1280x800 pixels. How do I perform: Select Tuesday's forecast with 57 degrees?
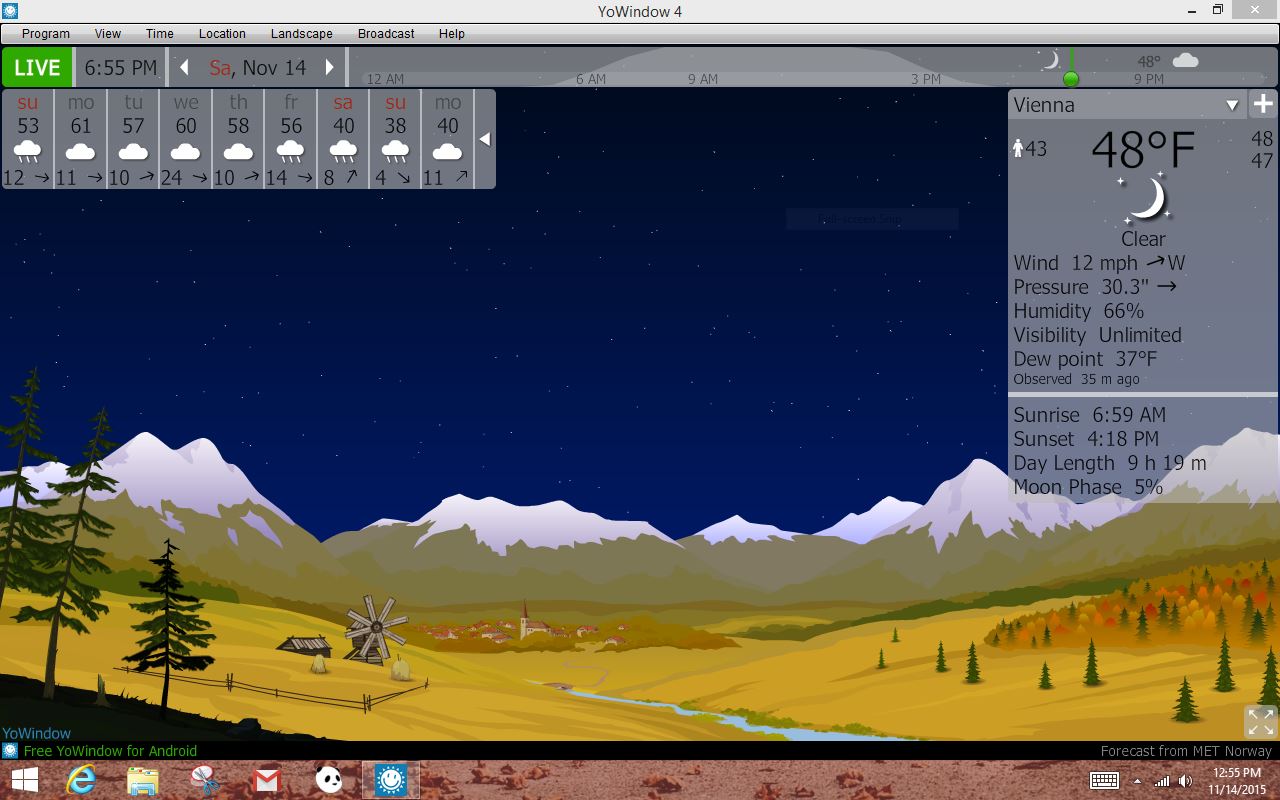133,138
